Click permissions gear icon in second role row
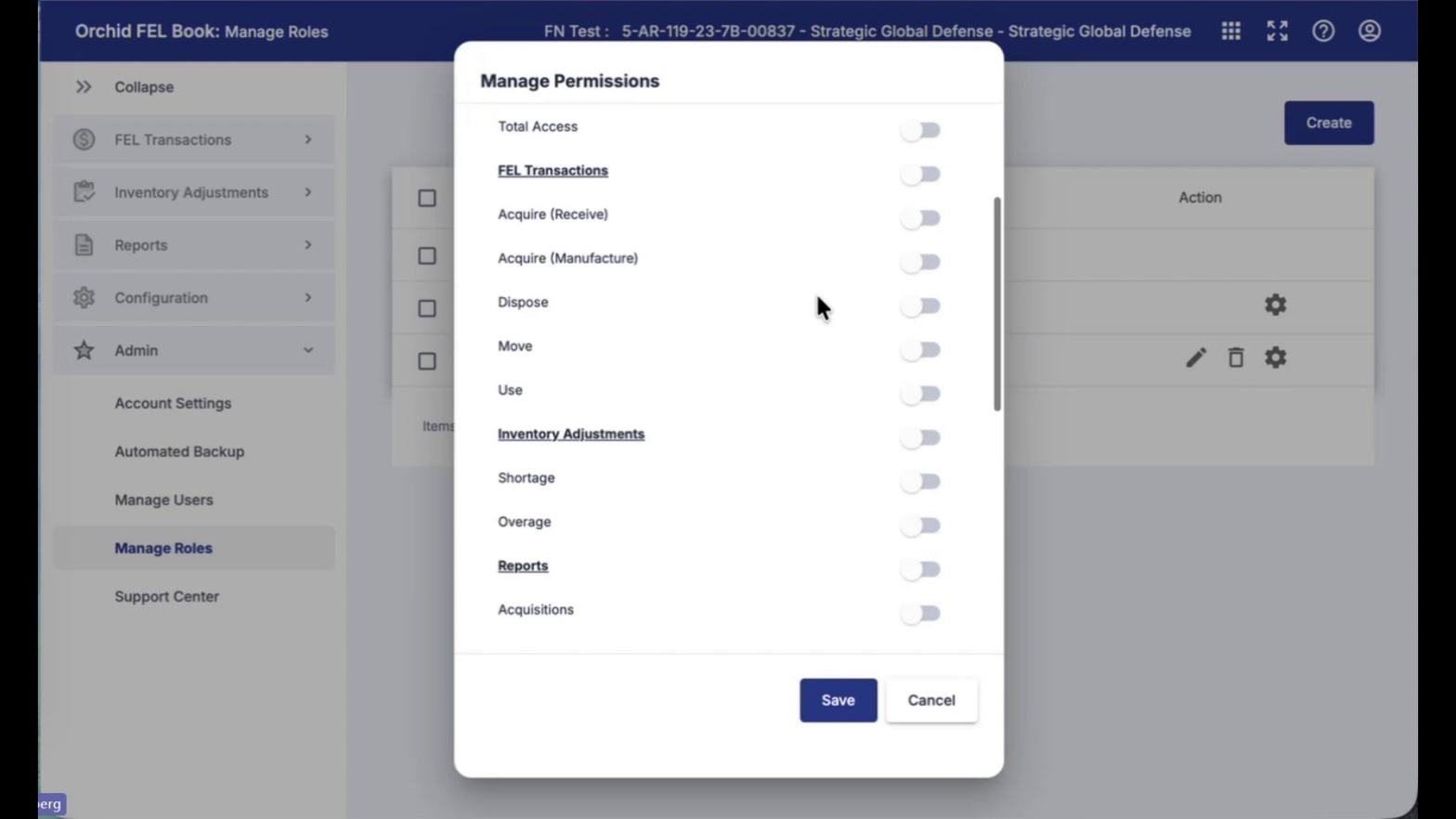Image resolution: width=1456 pixels, height=819 pixels. pos(1275,305)
